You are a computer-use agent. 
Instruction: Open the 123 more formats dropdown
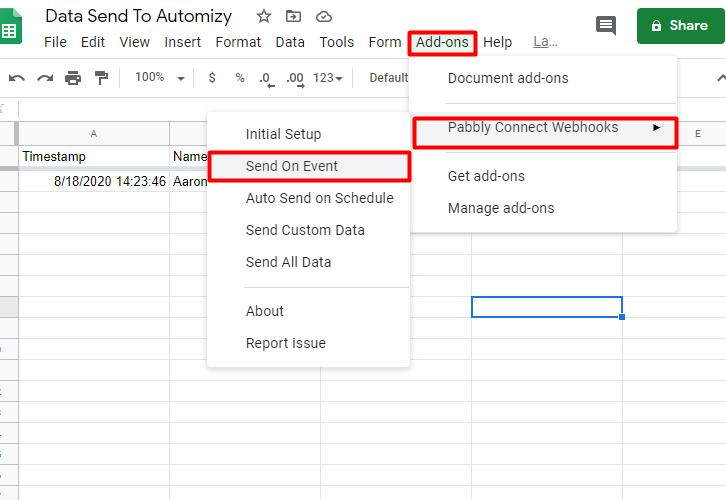328,77
